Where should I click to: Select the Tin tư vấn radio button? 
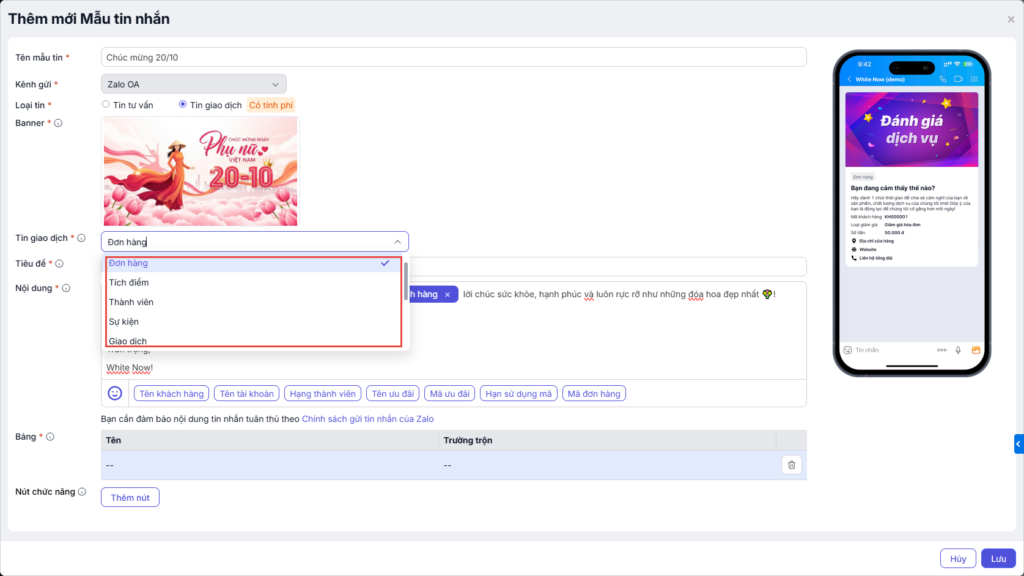[106, 104]
